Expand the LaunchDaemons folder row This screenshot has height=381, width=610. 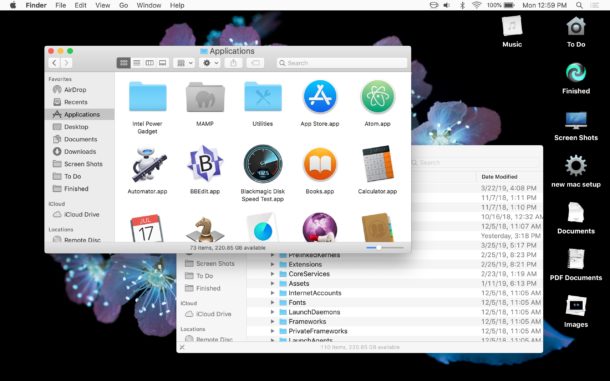click(x=273, y=312)
